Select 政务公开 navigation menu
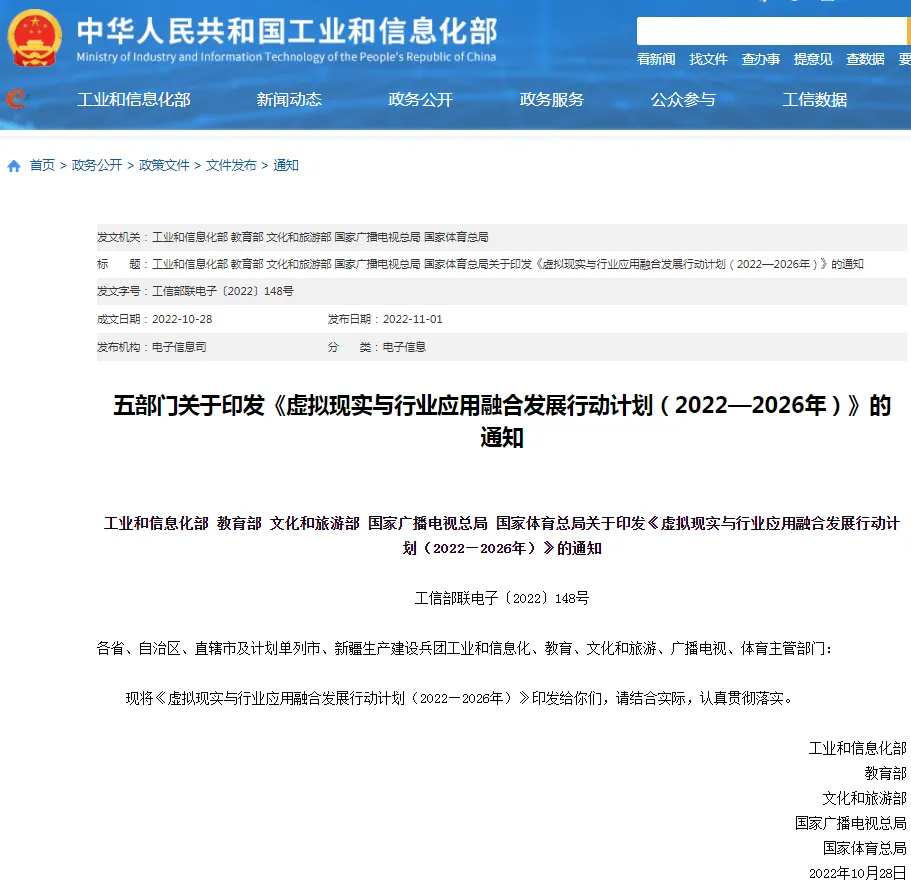This screenshot has width=911, height=884. point(420,100)
